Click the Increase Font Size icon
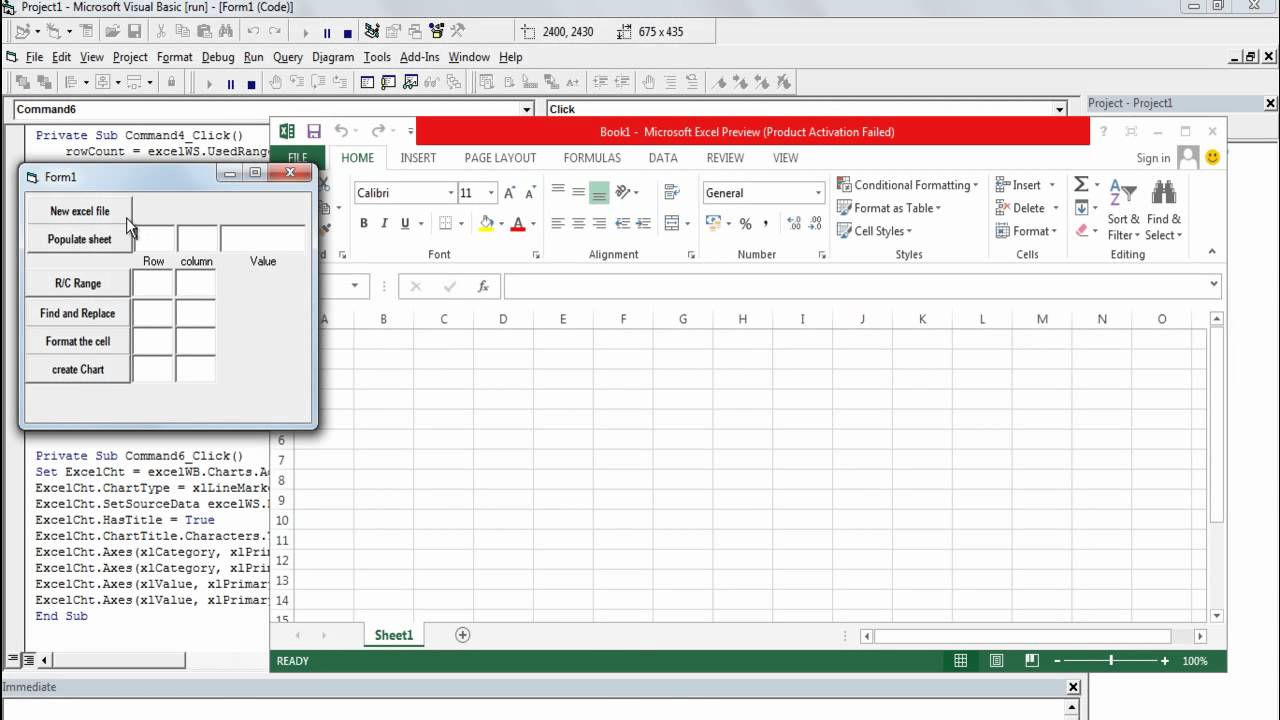1280x720 pixels. click(x=510, y=193)
